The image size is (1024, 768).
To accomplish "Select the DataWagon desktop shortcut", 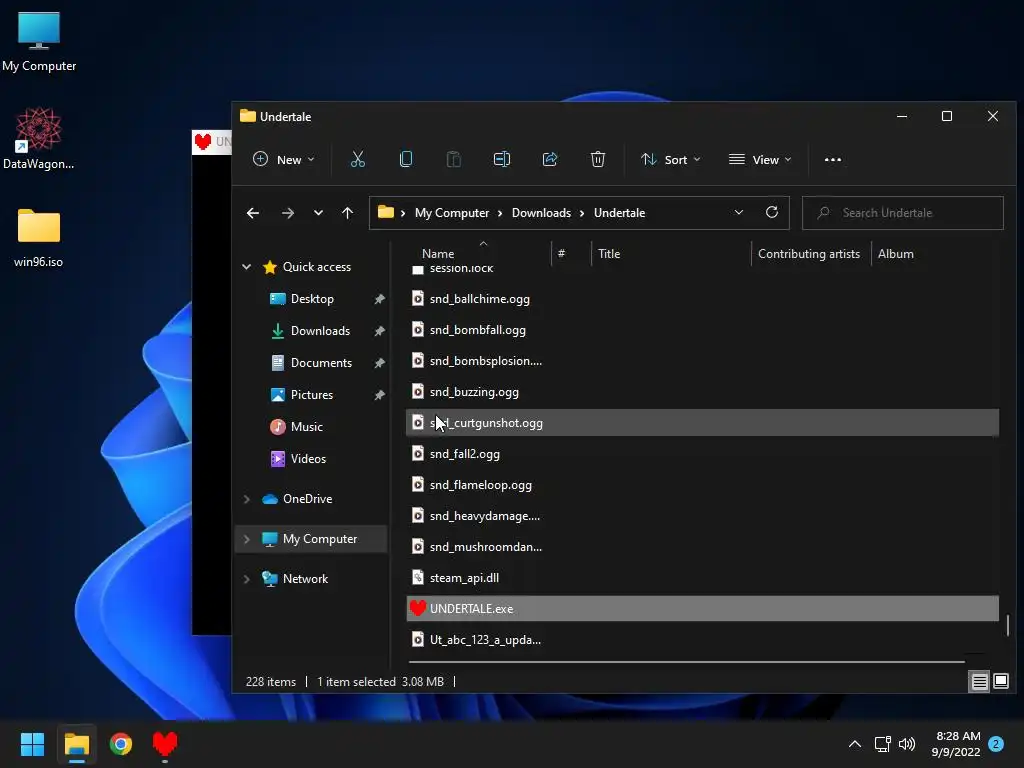I will point(39,139).
